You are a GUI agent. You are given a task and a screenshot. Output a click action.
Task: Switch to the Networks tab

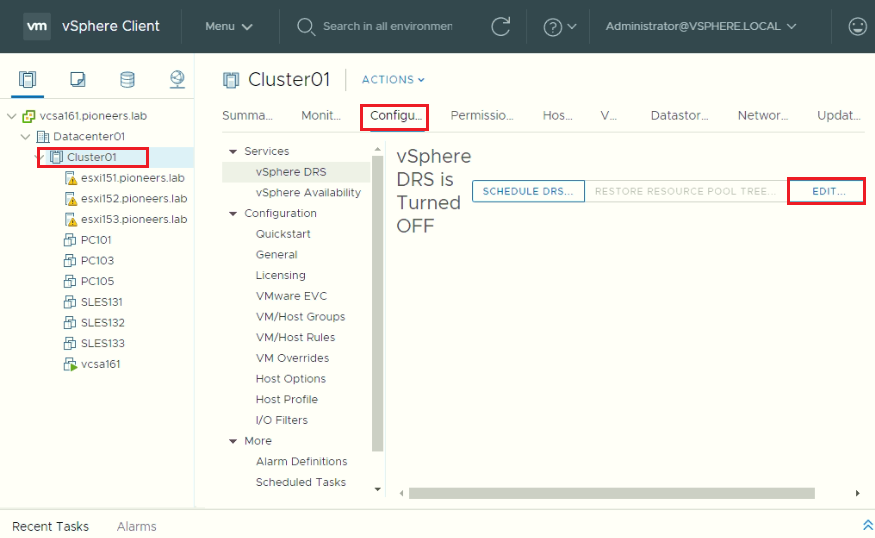(x=763, y=116)
